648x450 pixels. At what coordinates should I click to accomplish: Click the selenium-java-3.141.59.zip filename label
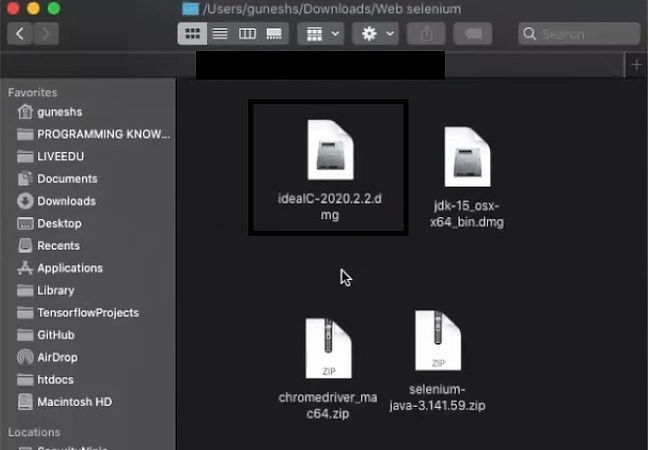point(437,398)
